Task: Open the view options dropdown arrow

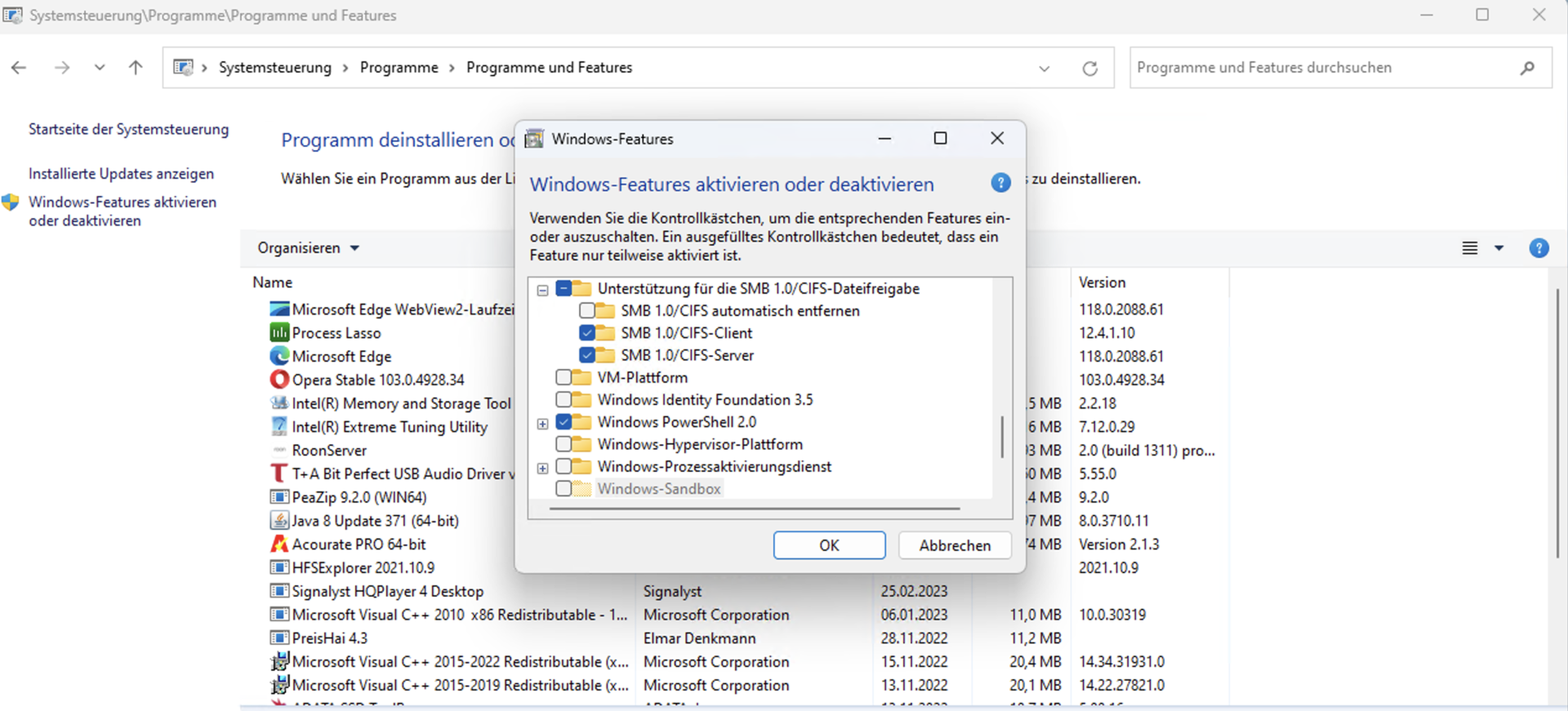Action: (1499, 248)
